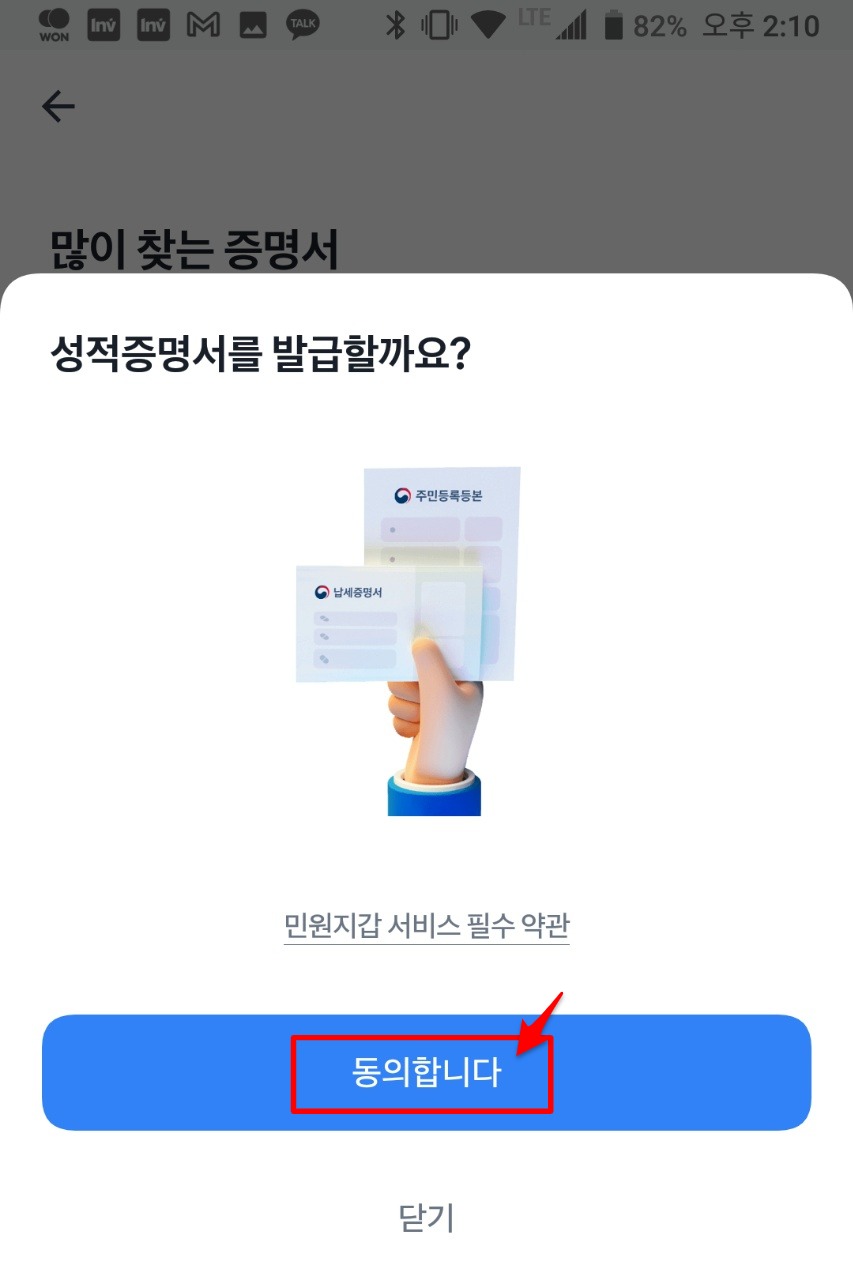The height and width of the screenshot is (1280, 853).
Task: Open 민원지갑 서비스 필수 약관 link
Action: (x=426, y=925)
